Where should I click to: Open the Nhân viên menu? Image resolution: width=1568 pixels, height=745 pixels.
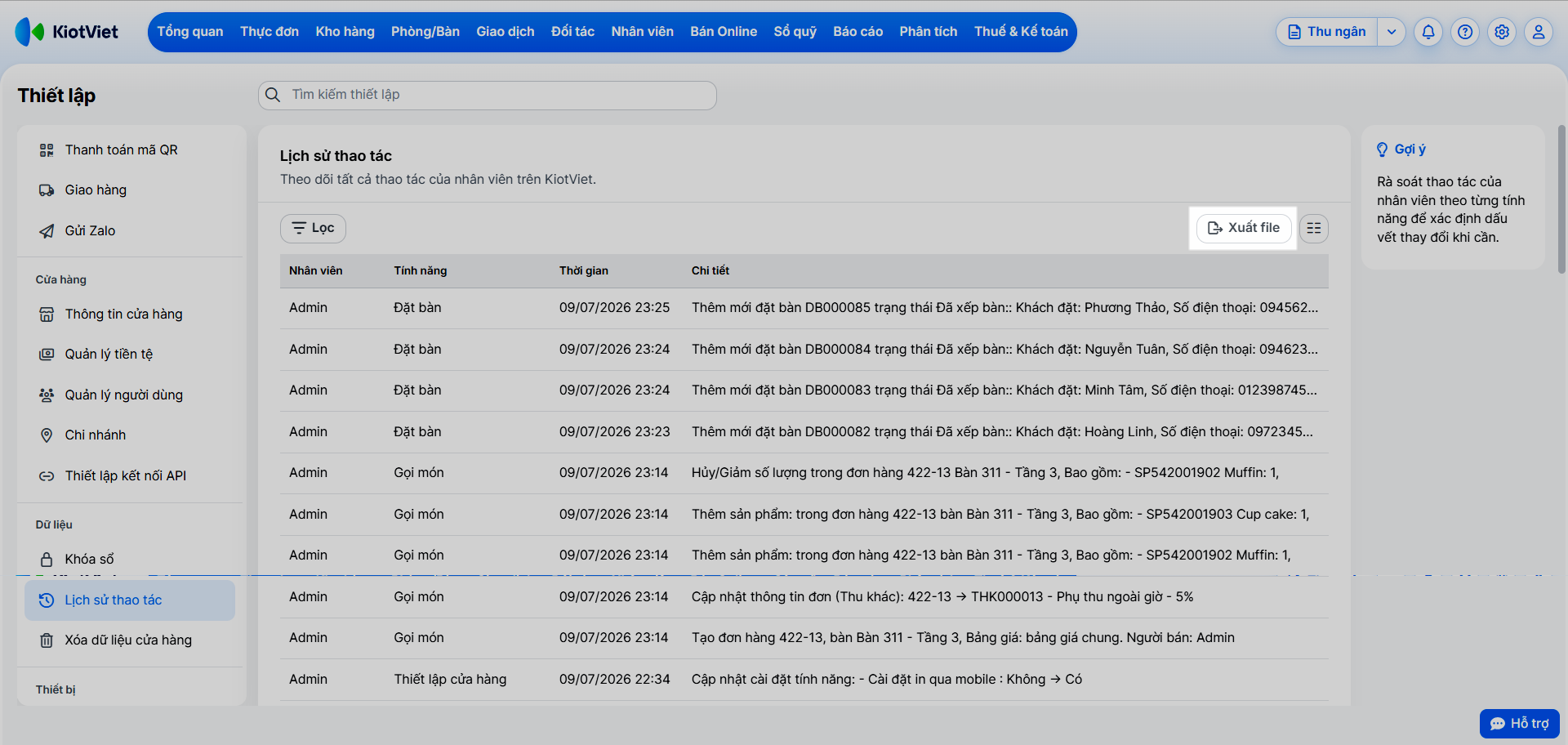[643, 32]
